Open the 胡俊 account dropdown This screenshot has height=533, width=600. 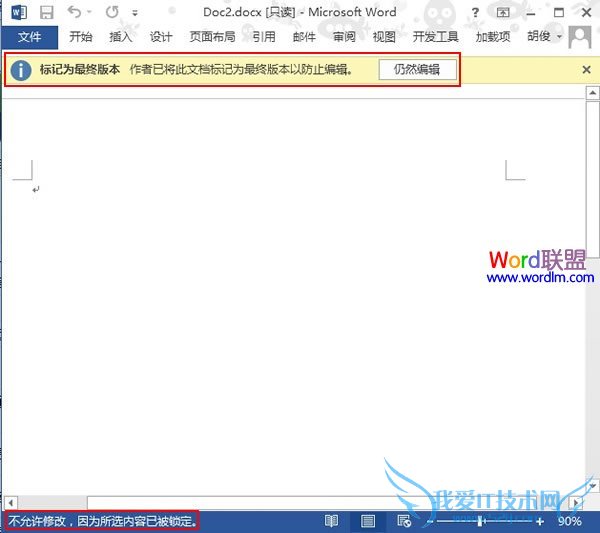[x=545, y=36]
